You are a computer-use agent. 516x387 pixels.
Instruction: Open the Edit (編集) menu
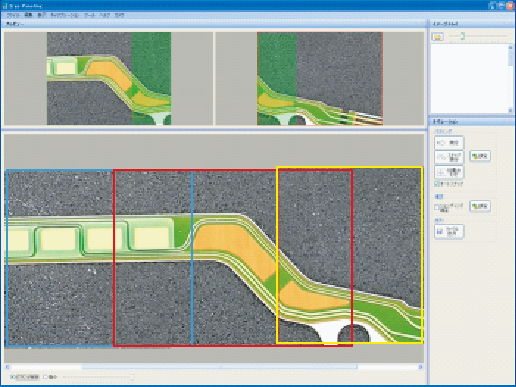pos(28,15)
